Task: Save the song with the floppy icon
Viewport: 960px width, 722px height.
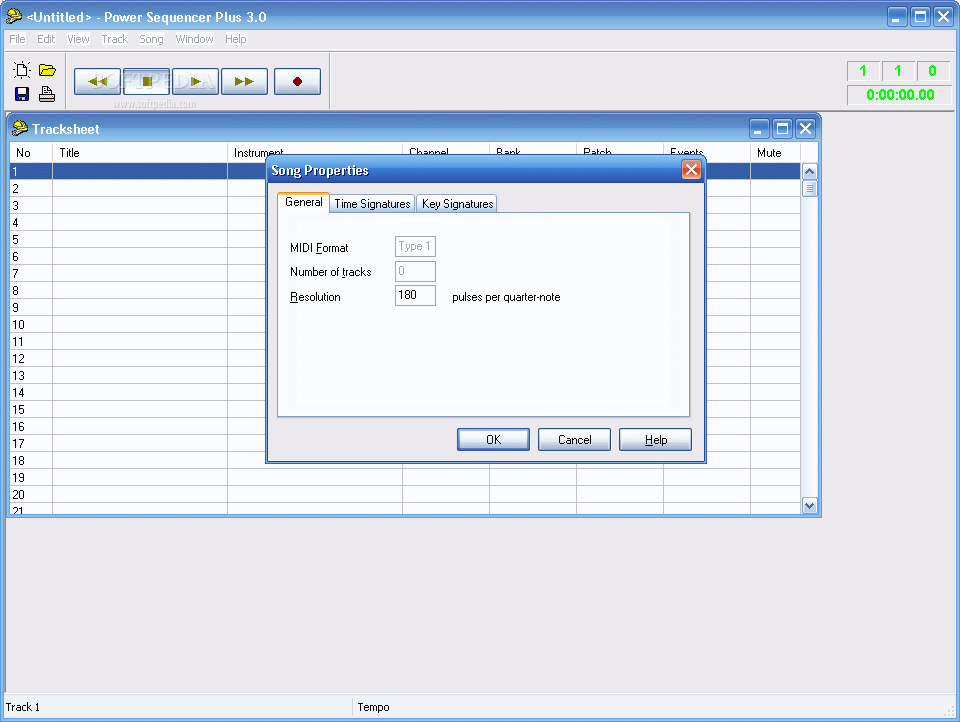Action: point(22,94)
